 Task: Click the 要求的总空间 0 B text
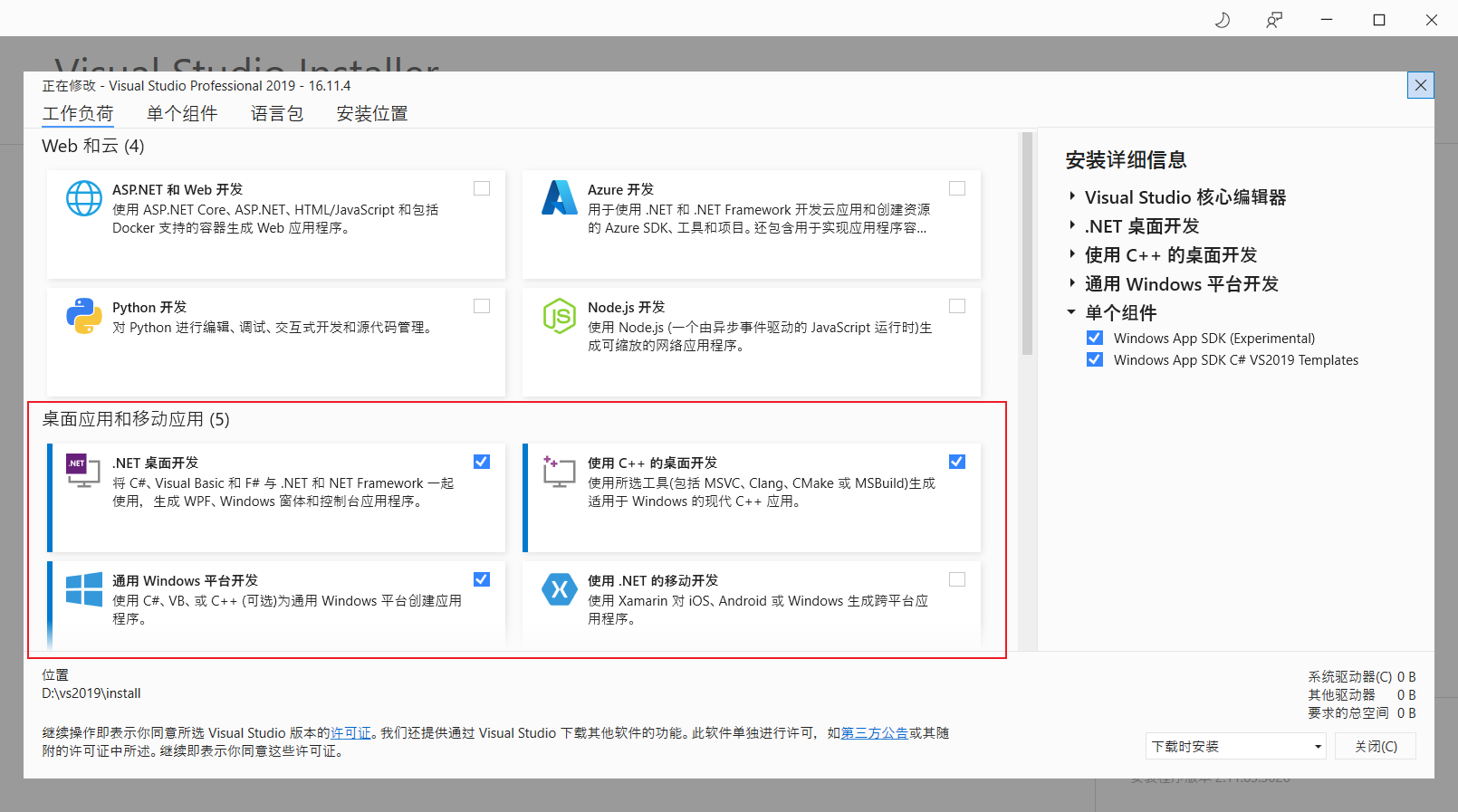1362,713
